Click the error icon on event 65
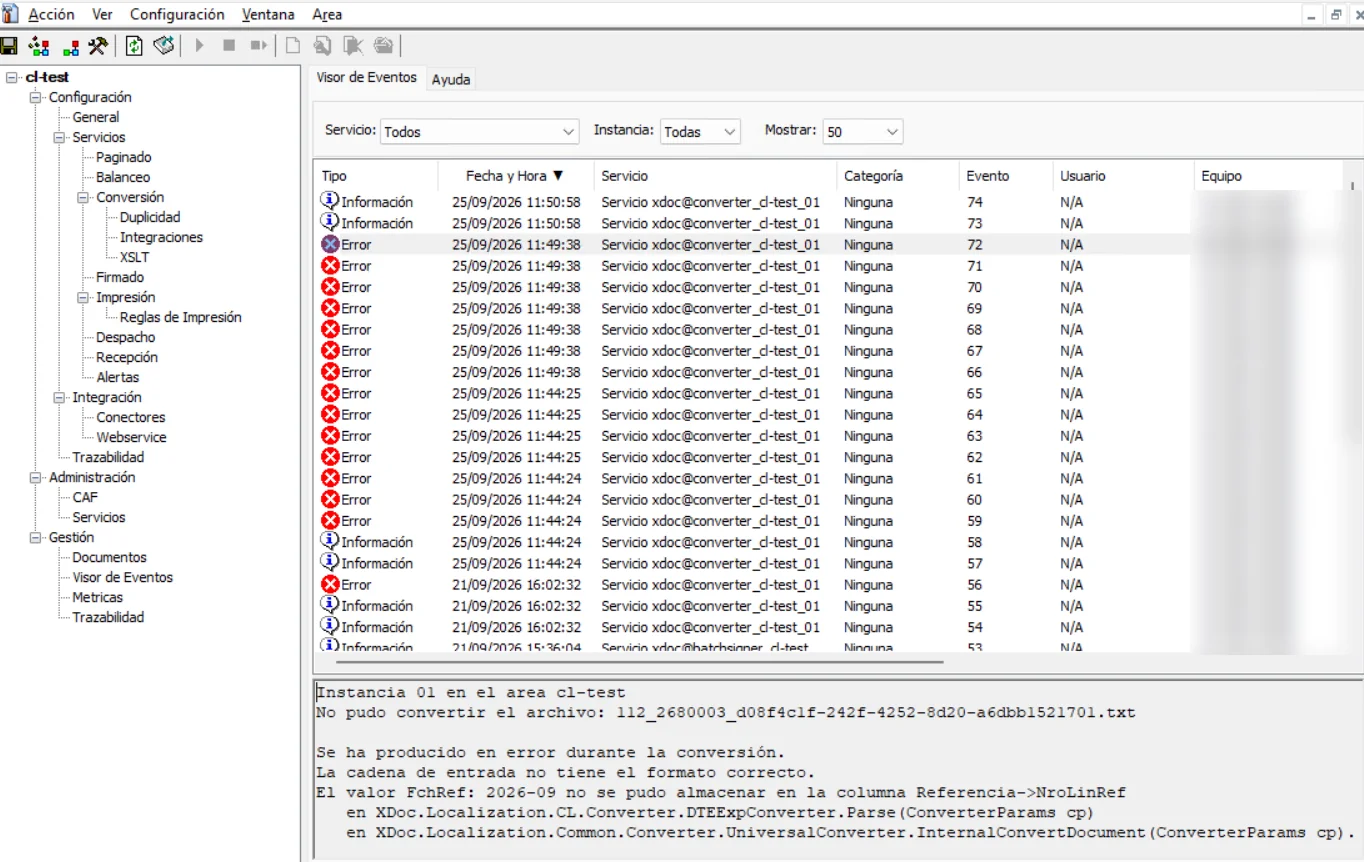The width and height of the screenshot is (1364, 862). 330,393
